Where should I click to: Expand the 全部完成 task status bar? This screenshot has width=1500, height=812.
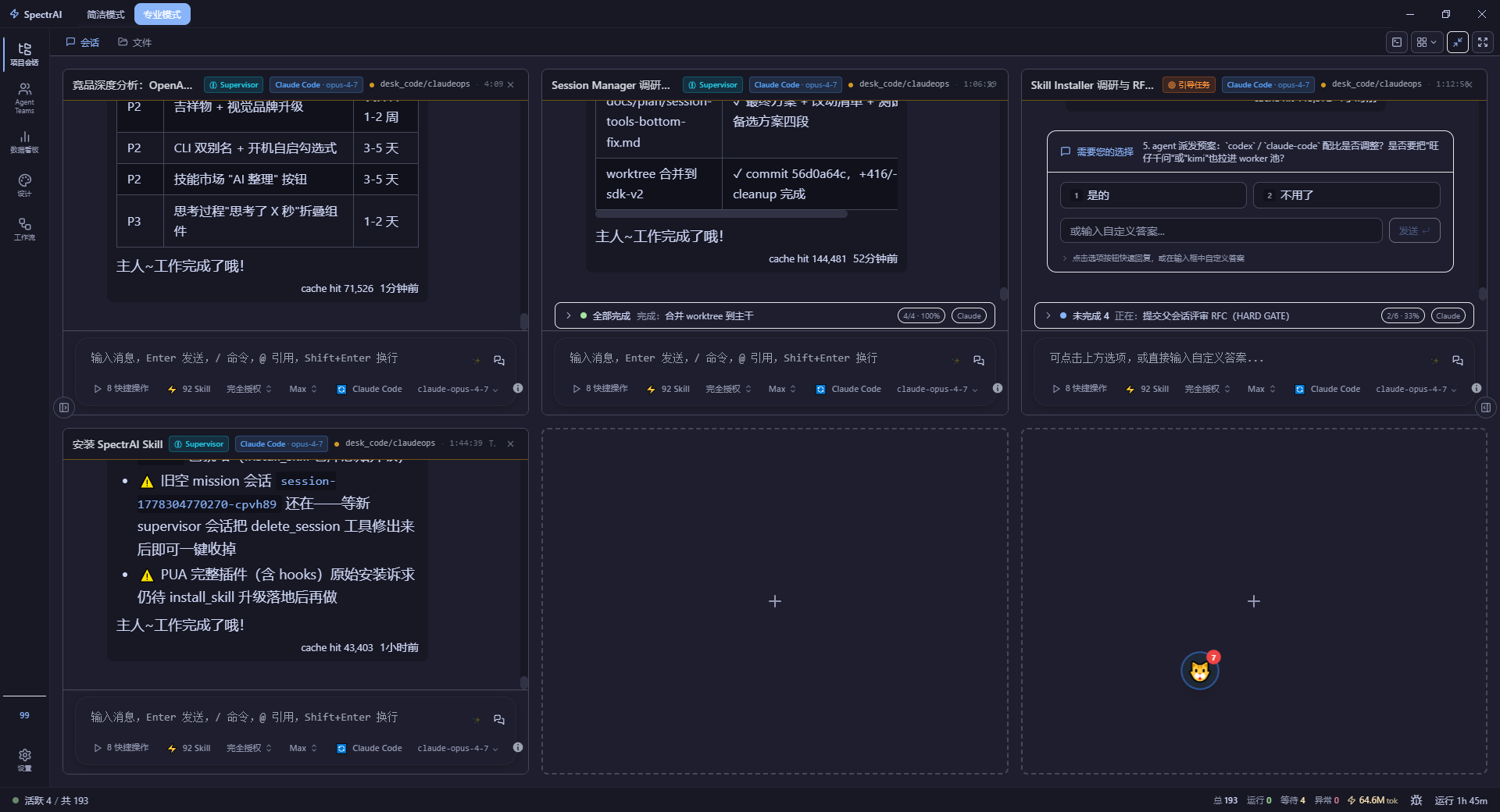coord(775,315)
